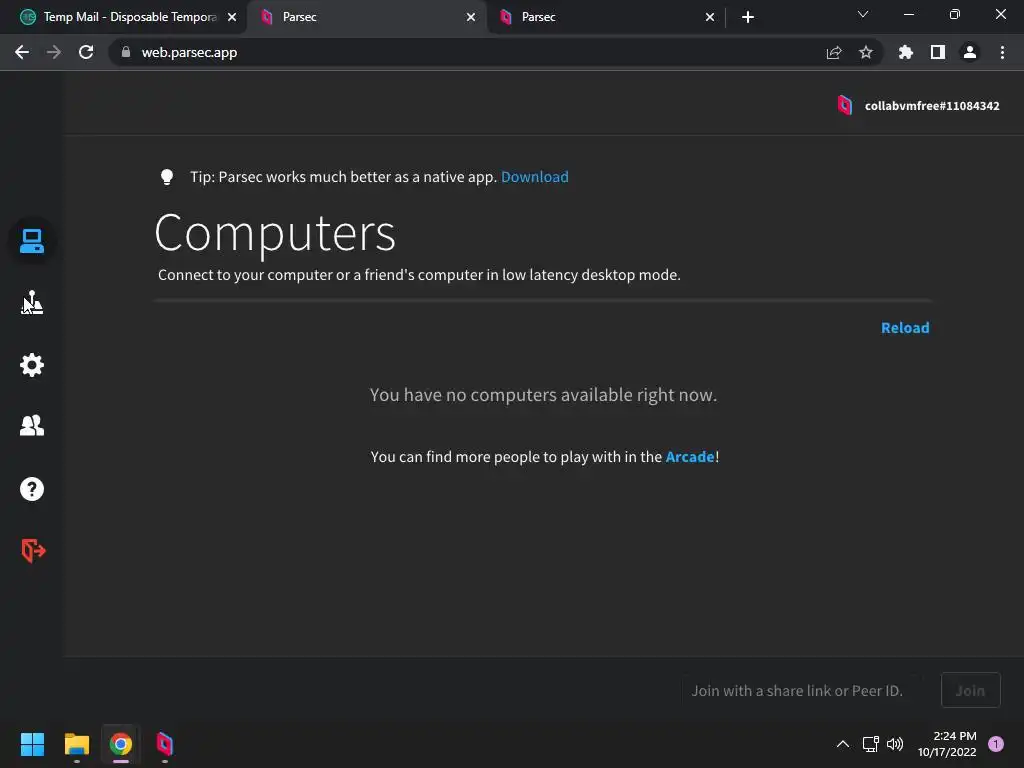Open the Arcade joystick icon in sidebar
The image size is (1024, 768).
coord(31,302)
